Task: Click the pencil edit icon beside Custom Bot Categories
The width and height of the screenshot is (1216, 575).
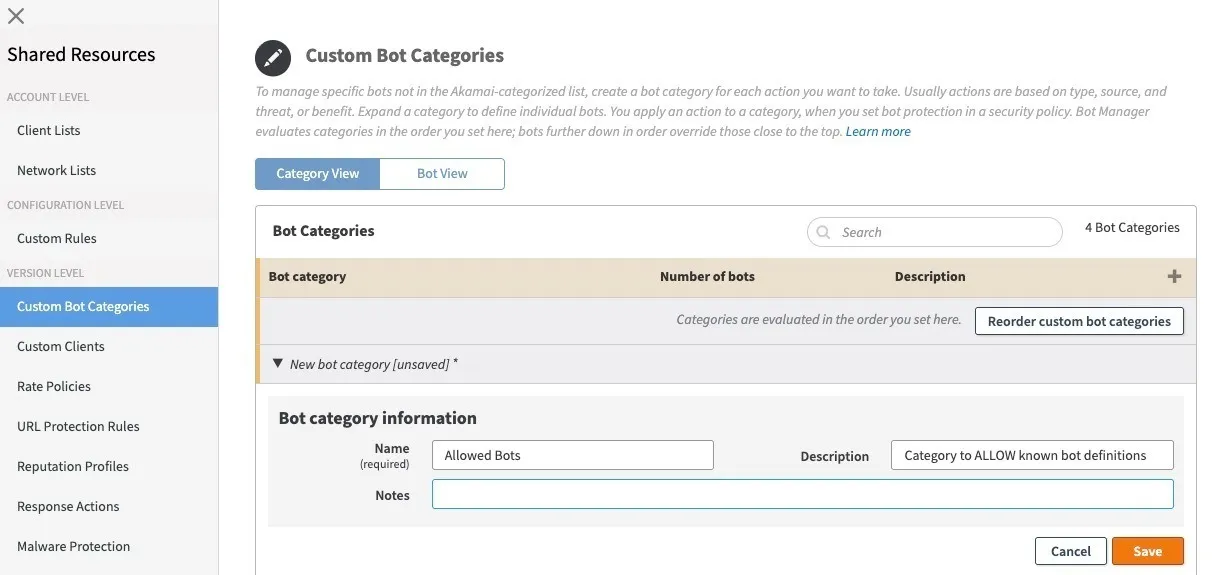Action: click(271, 58)
